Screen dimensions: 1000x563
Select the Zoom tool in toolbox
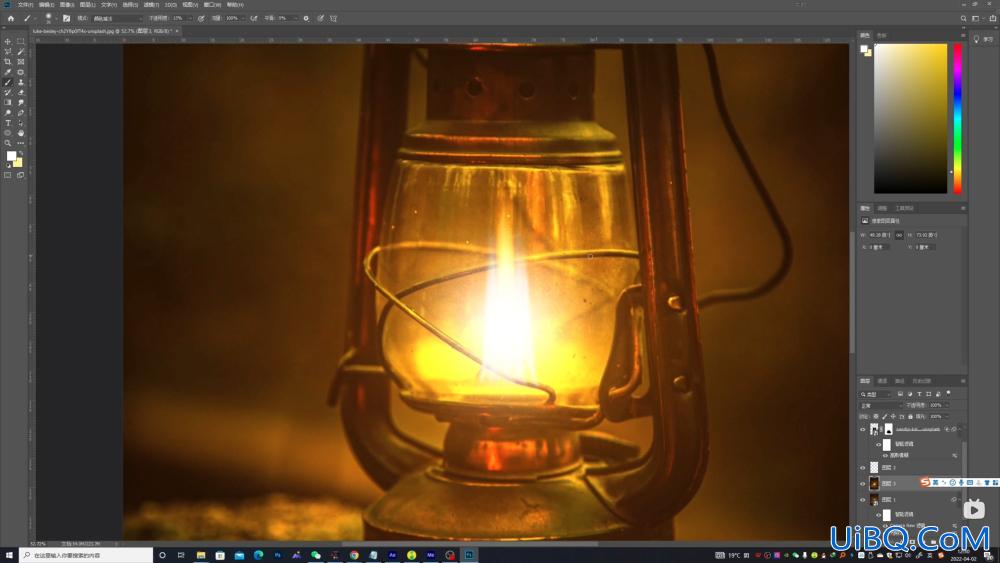[x=8, y=143]
